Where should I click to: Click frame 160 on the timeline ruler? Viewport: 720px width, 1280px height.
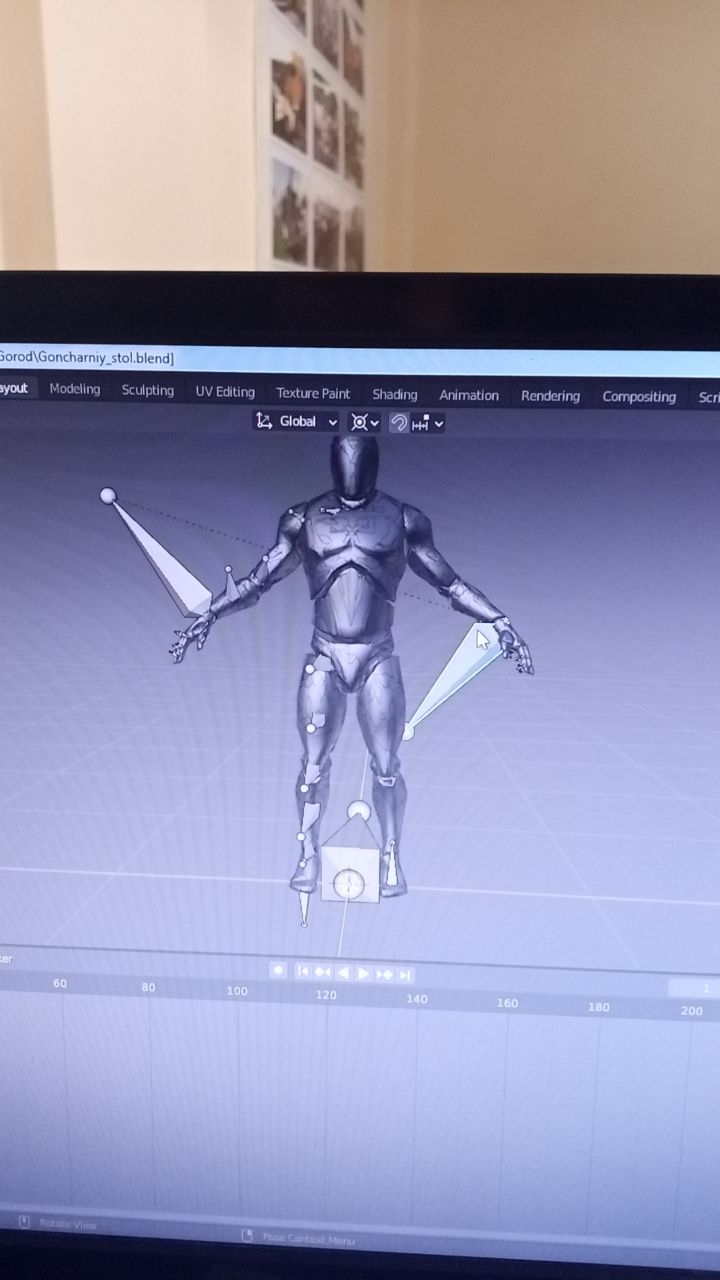(x=507, y=1003)
